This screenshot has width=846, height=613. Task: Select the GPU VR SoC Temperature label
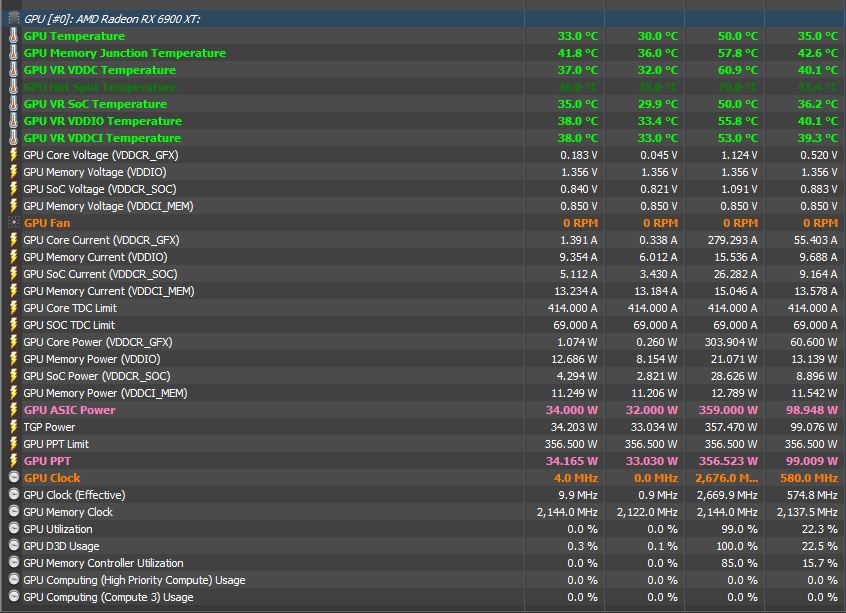(x=95, y=104)
